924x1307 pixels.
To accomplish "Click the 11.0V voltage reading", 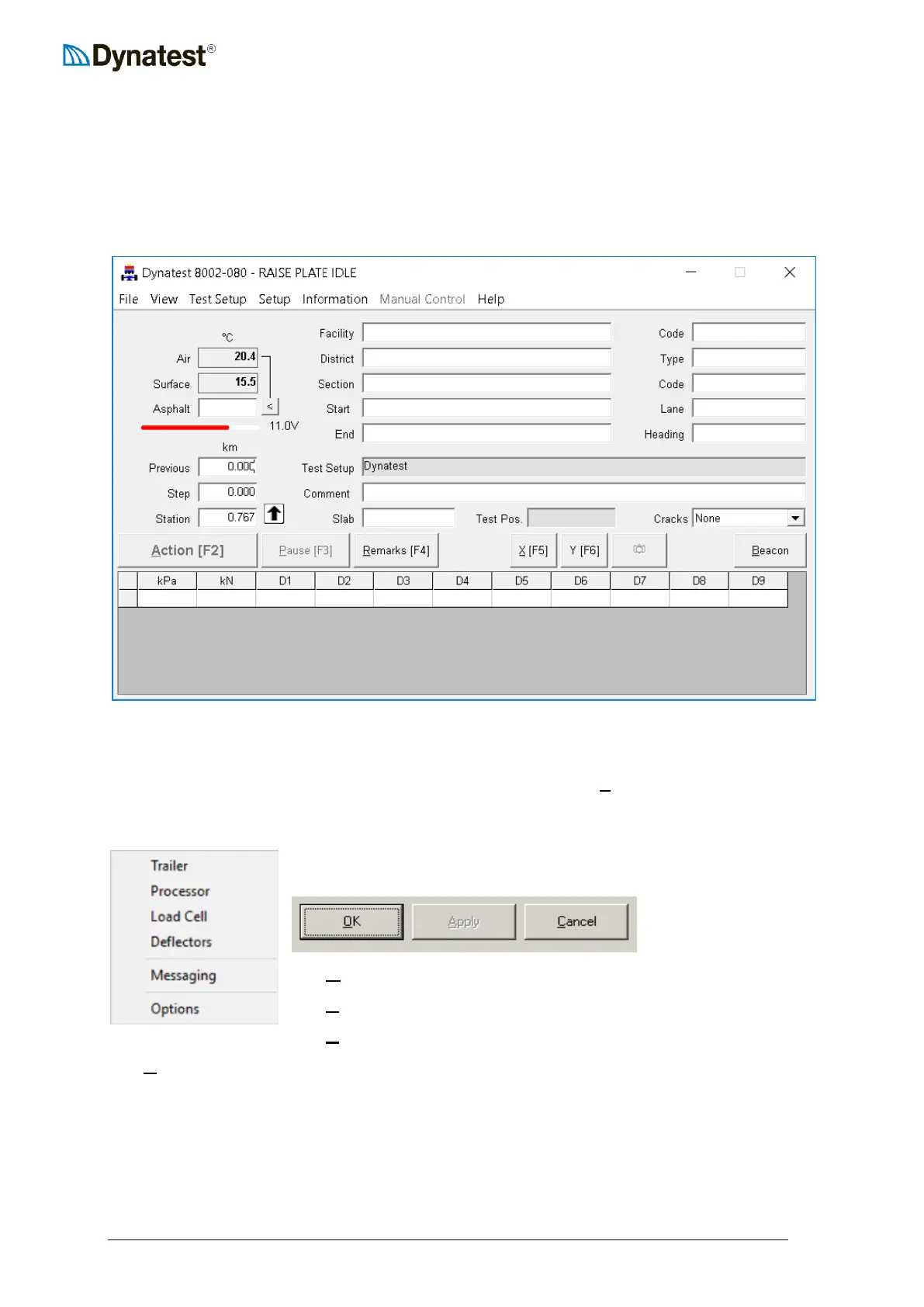I will (284, 426).
